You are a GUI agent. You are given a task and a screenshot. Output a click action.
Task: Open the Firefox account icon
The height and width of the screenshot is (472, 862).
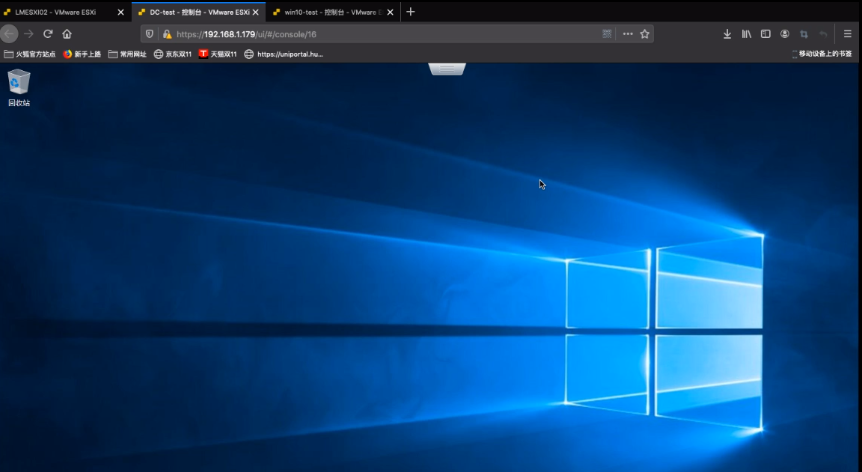[x=785, y=34]
